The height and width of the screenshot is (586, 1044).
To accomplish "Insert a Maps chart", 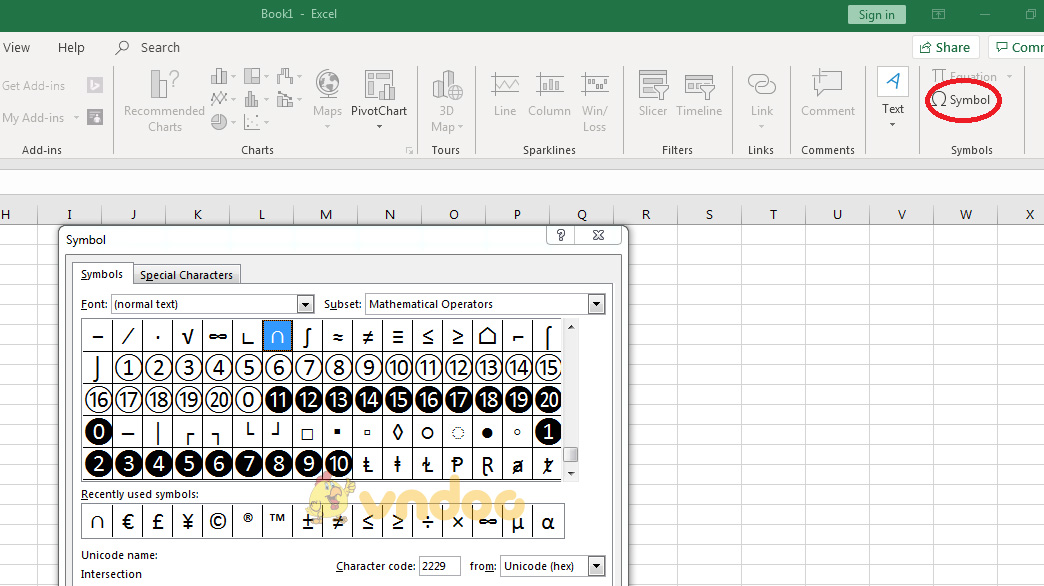I will pos(327,97).
